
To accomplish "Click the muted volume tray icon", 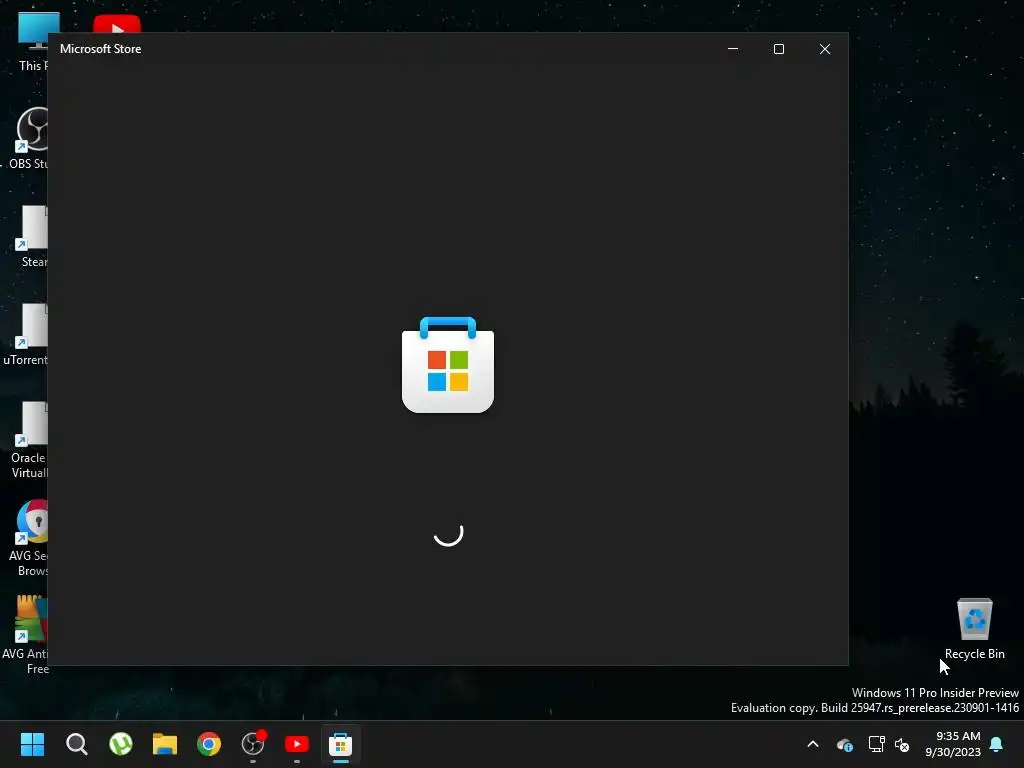I will 902,744.
